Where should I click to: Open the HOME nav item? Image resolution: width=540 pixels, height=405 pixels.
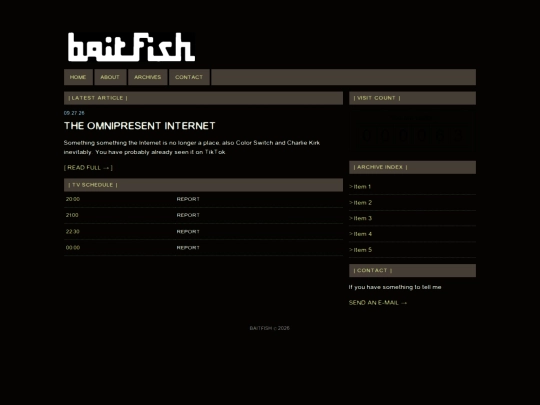[x=78, y=77]
